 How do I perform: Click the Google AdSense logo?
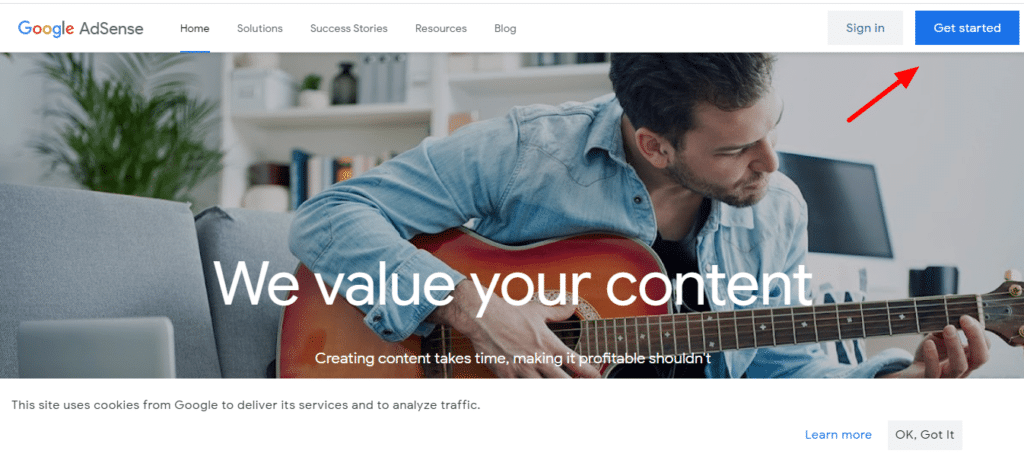pyautogui.click(x=80, y=28)
